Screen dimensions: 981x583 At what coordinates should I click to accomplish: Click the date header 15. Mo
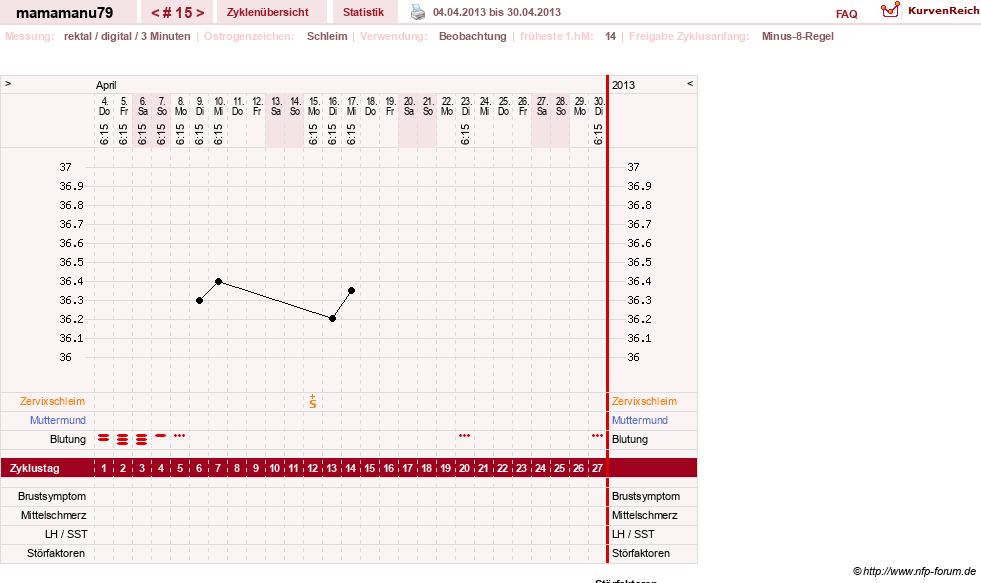pos(314,106)
